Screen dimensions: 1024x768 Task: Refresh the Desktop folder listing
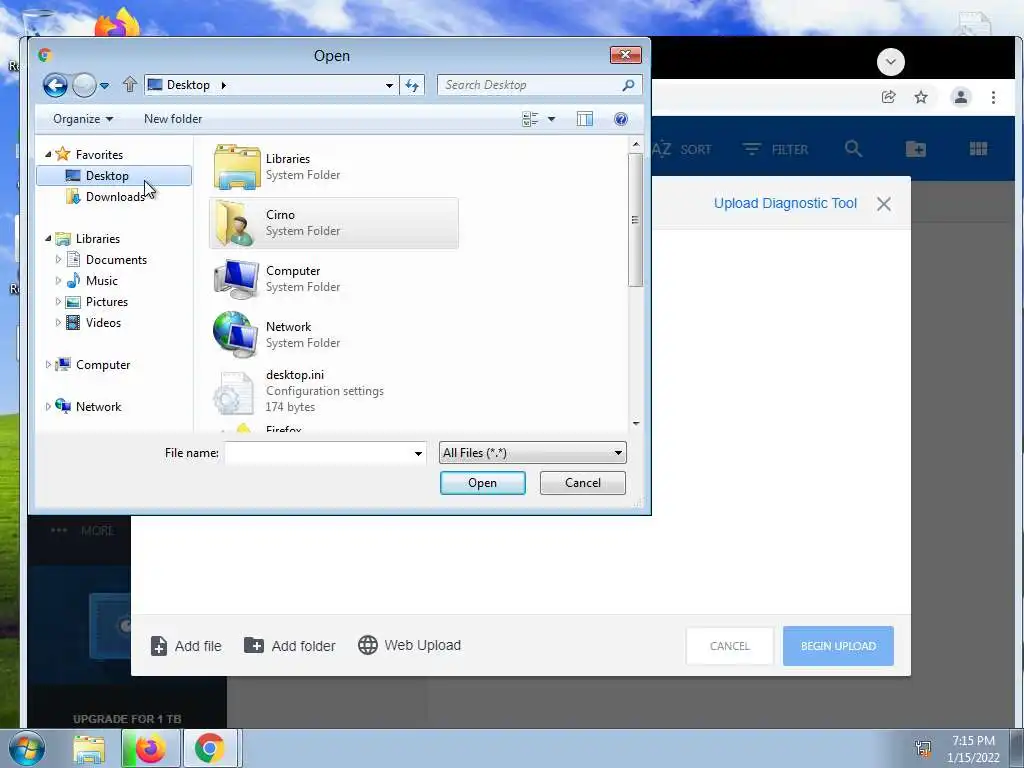412,85
